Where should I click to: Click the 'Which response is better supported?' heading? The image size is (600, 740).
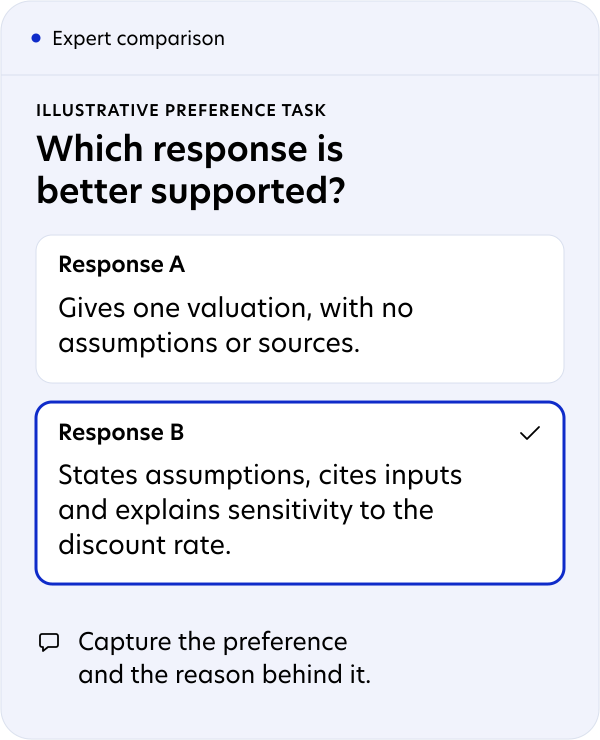pyautogui.click(x=191, y=169)
